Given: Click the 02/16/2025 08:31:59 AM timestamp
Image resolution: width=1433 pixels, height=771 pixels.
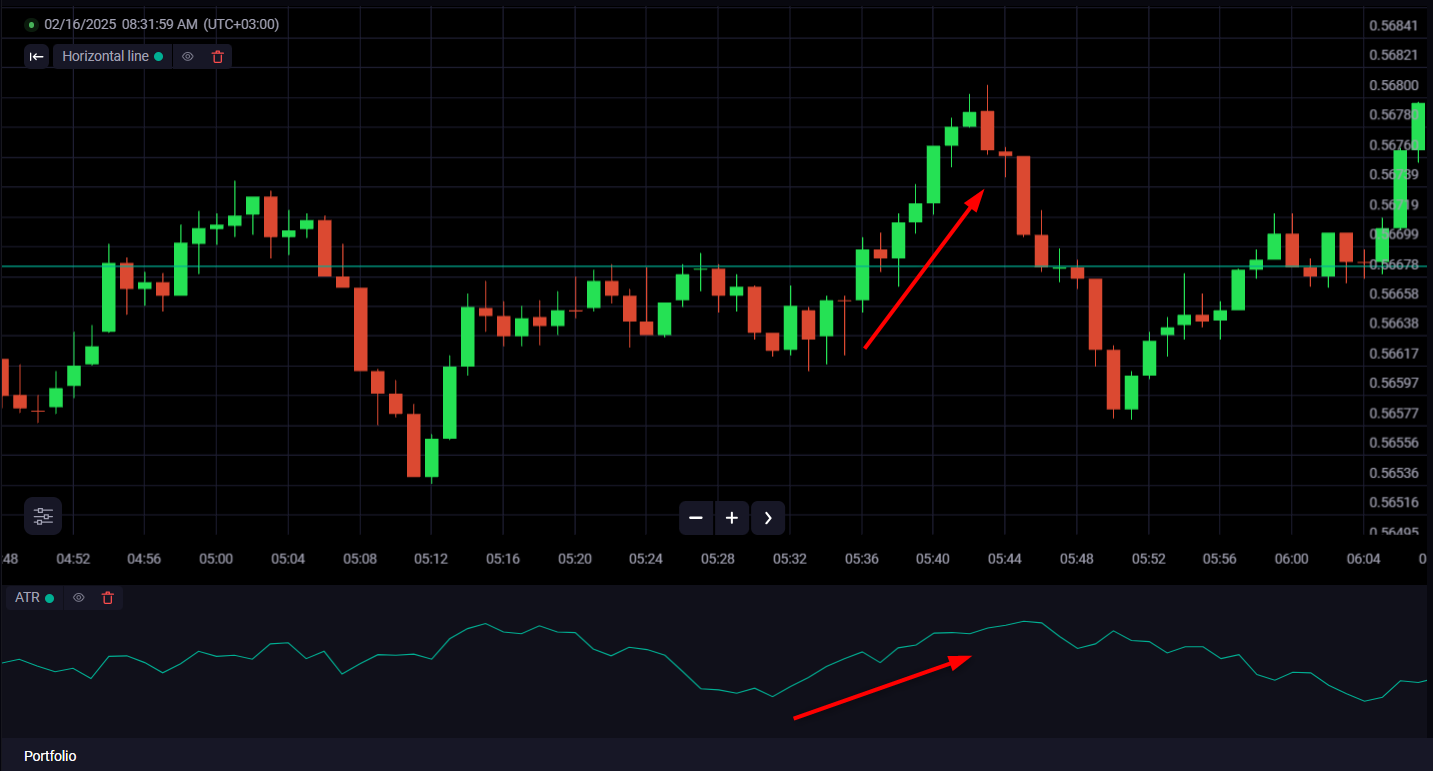Looking at the screenshot, I should pyautogui.click(x=121, y=24).
